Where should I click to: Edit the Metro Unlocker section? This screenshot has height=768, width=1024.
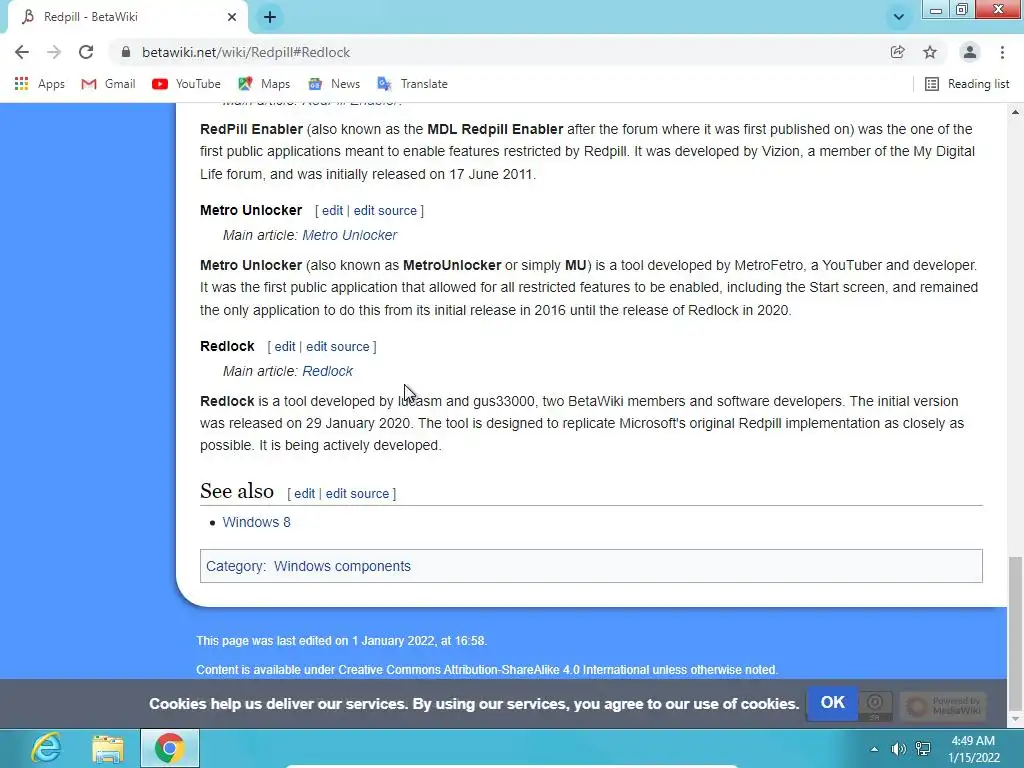tap(332, 210)
